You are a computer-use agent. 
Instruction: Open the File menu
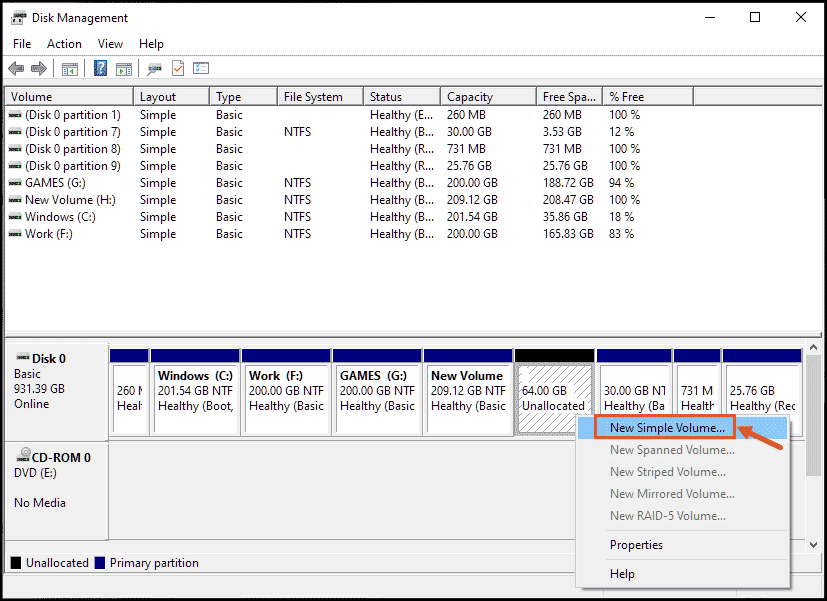point(21,43)
